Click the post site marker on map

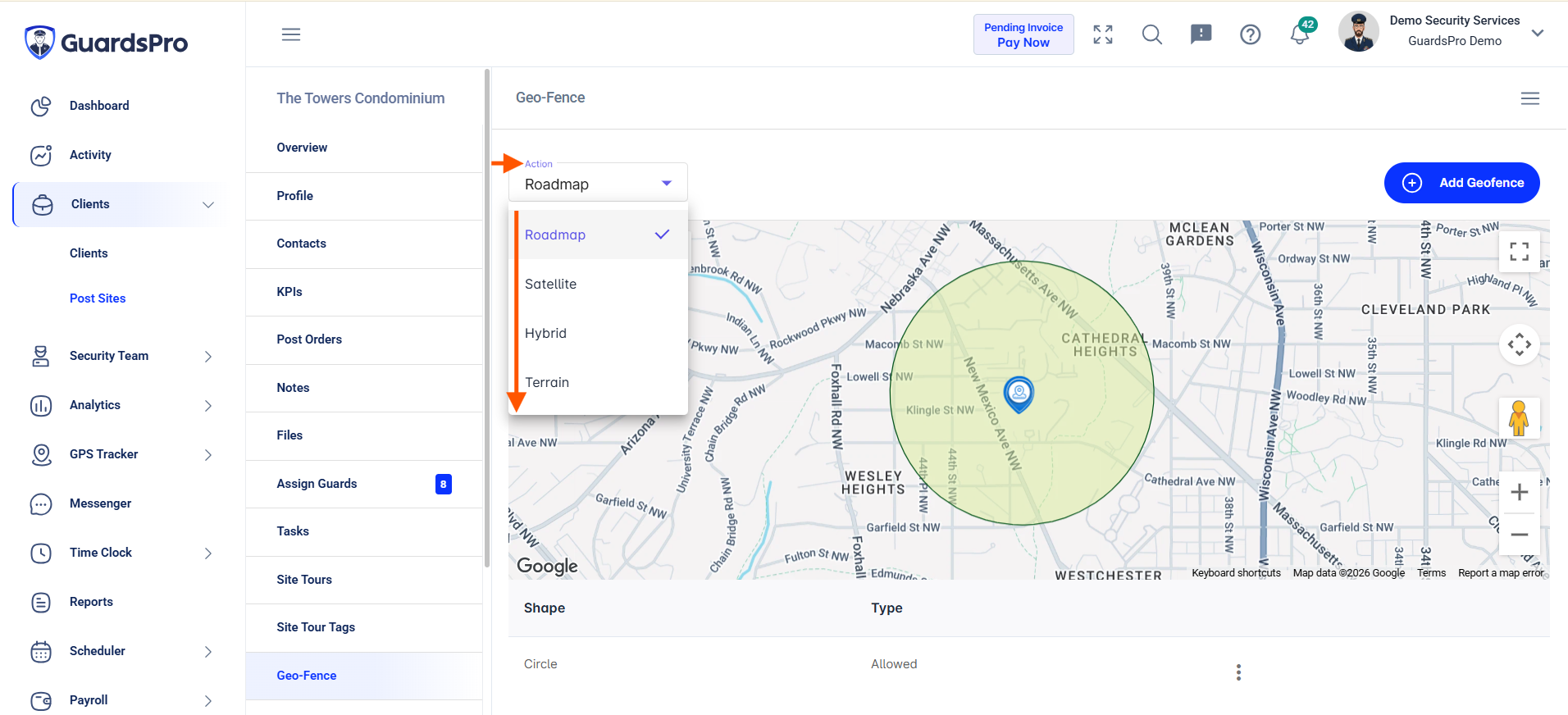click(x=1019, y=394)
